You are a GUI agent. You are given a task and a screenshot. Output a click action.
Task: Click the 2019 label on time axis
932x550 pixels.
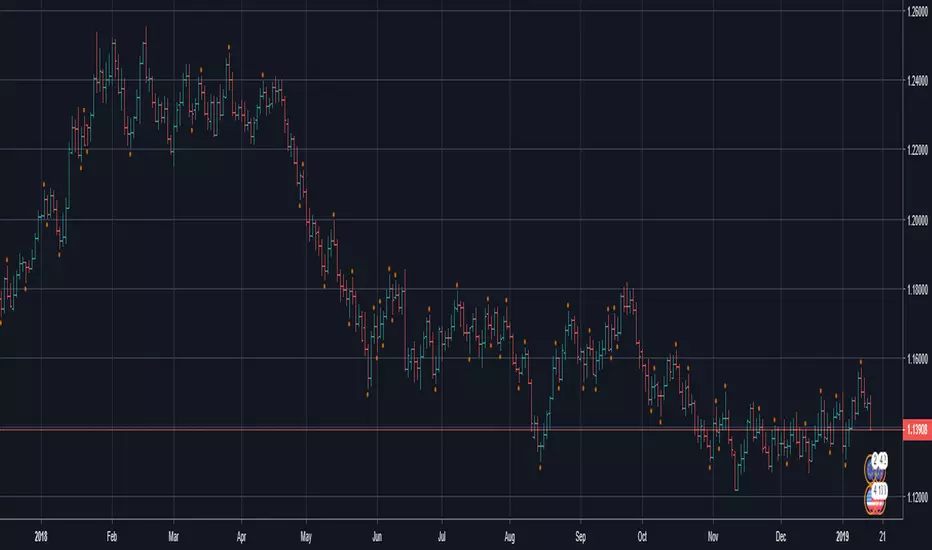click(x=843, y=536)
